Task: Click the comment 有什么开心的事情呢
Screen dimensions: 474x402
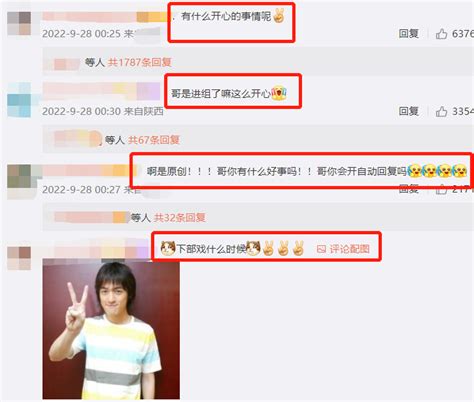Action: tap(226, 16)
